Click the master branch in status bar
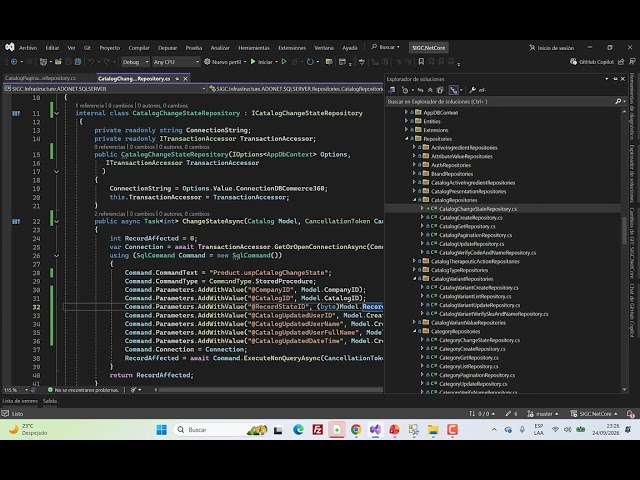 (x=543, y=414)
